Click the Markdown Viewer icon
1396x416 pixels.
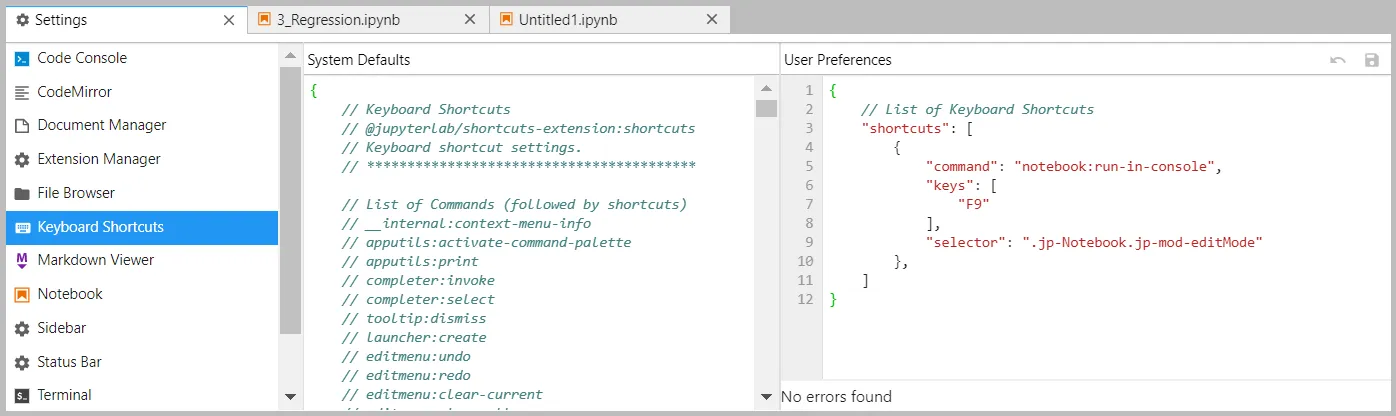(x=22, y=261)
